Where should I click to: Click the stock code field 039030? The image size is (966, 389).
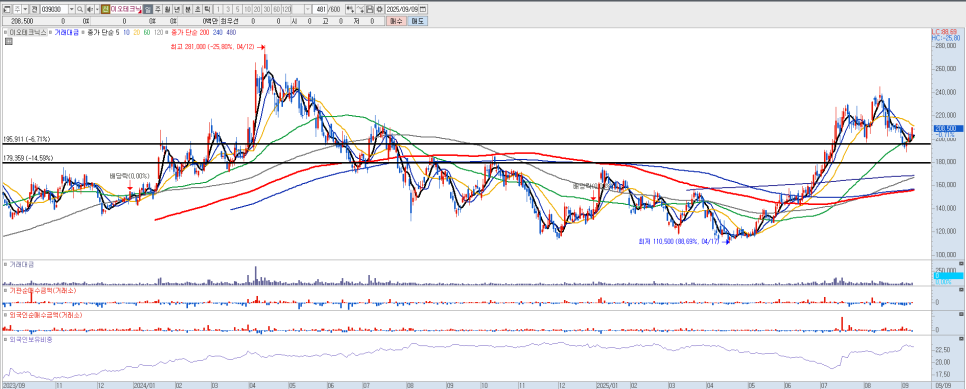pyautogui.click(x=54, y=9)
